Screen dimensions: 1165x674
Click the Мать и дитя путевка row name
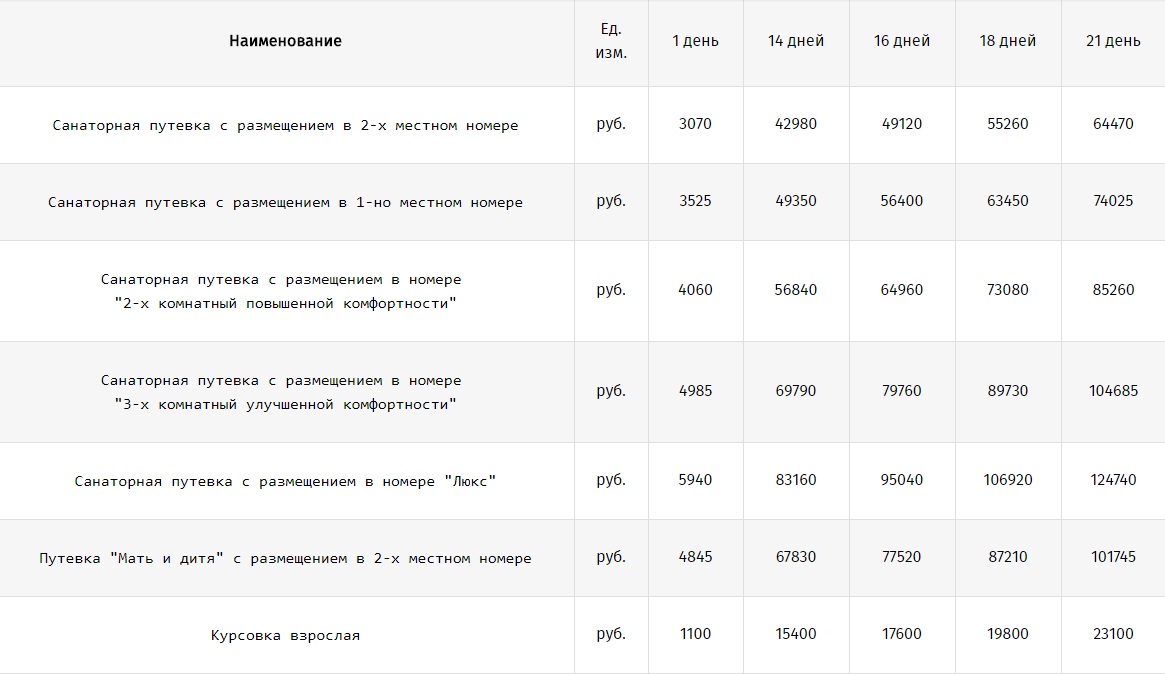click(285, 558)
